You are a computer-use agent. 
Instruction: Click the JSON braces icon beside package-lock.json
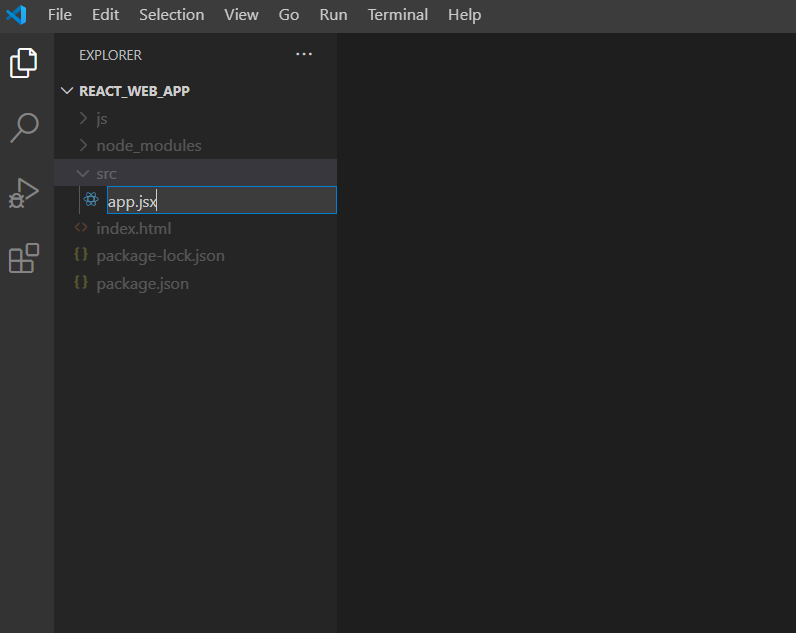[x=81, y=254]
